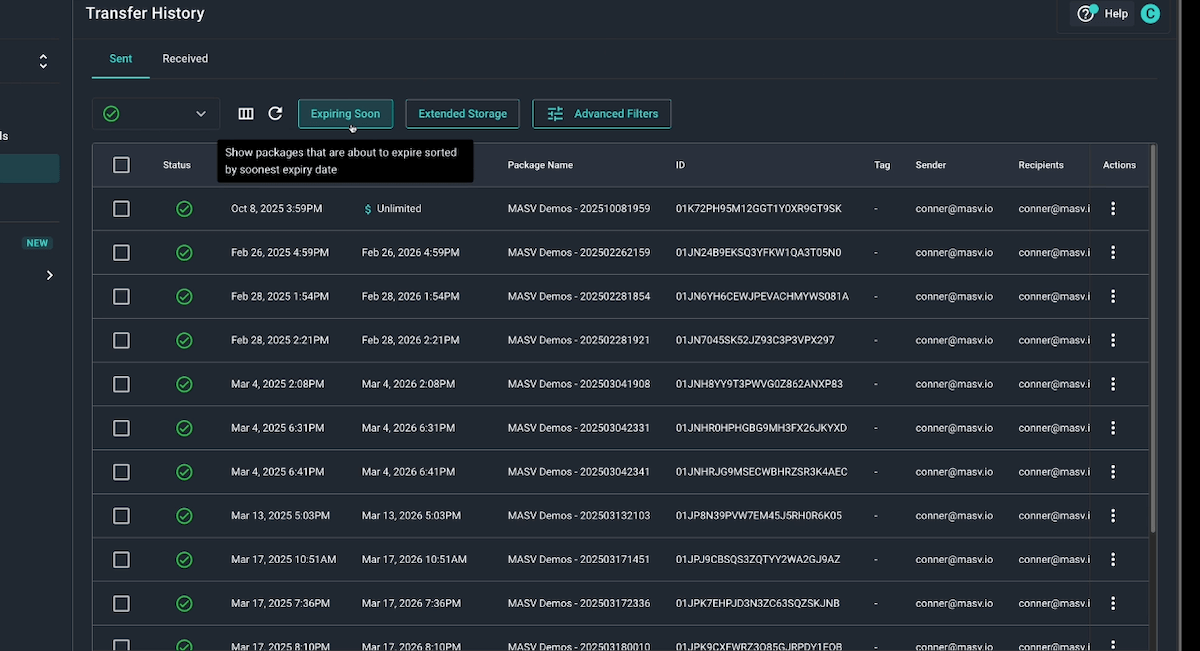Open actions menu for MASV Demos - 202510081959
The height and width of the screenshot is (651, 1200).
(x=1113, y=208)
